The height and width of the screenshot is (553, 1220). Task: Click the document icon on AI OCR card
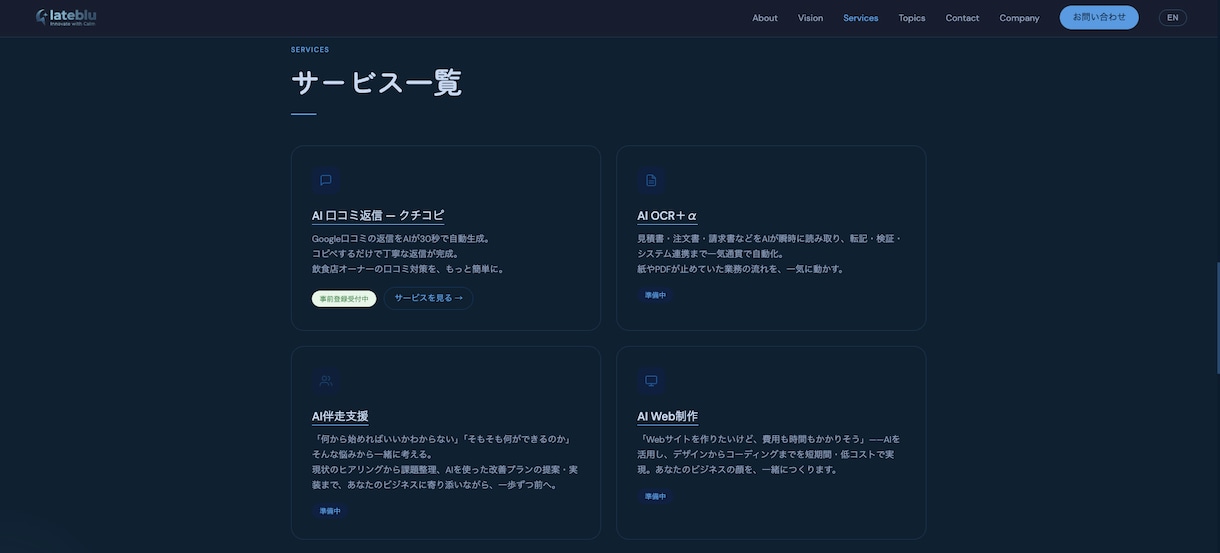[x=651, y=180]
